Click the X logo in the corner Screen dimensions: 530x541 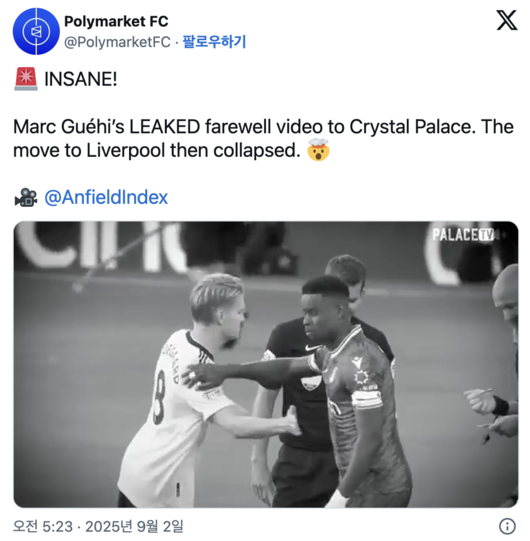pos(507,20)
